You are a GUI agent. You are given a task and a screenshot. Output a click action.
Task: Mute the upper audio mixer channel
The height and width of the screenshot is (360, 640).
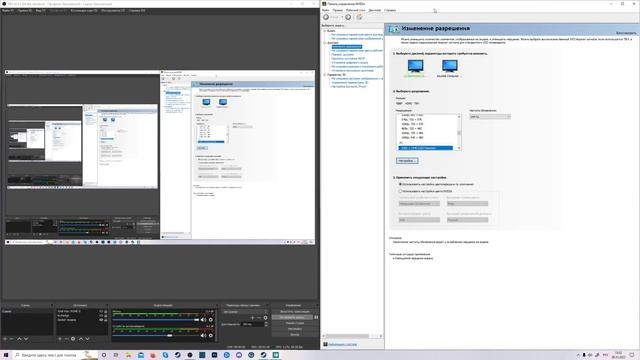[x=203, y=320]
